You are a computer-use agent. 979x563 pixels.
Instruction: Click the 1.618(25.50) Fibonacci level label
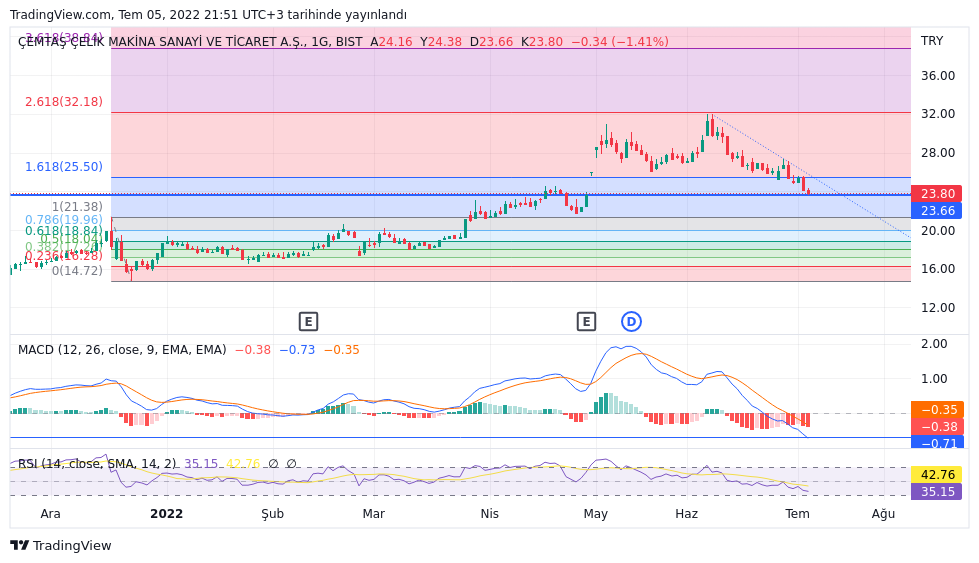click(x=64, y=167)
